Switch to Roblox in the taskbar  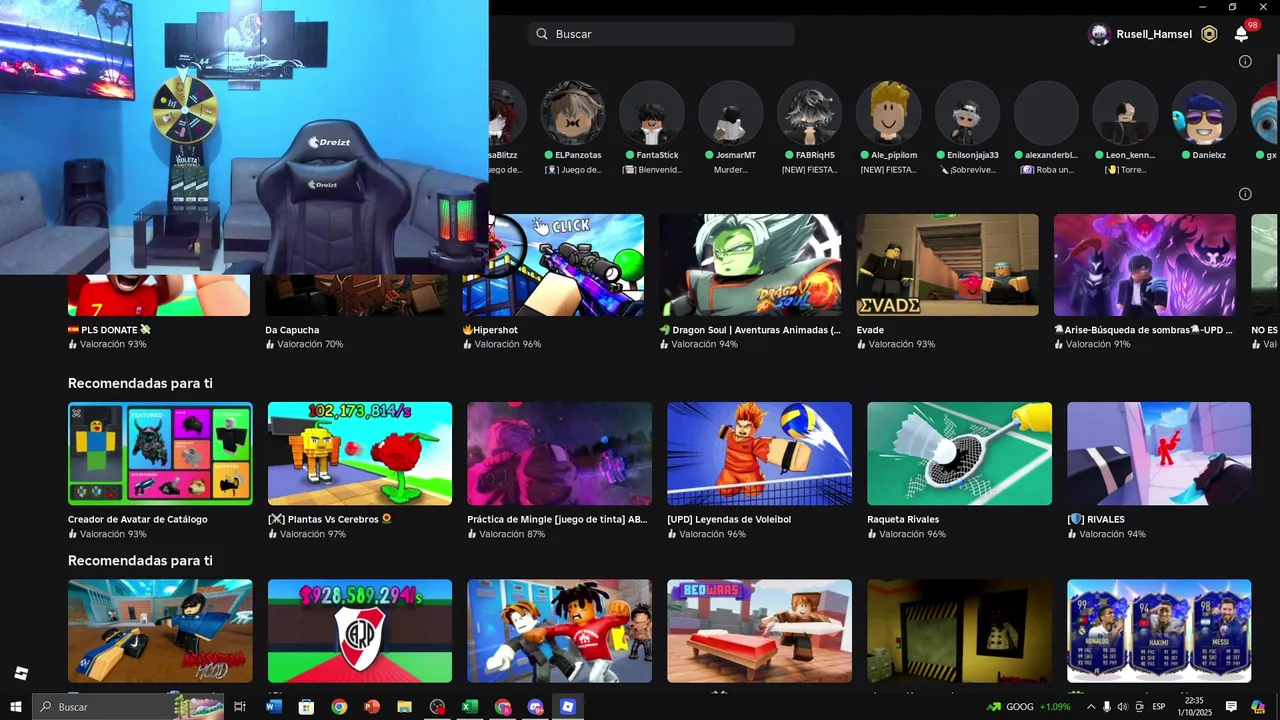568,707
